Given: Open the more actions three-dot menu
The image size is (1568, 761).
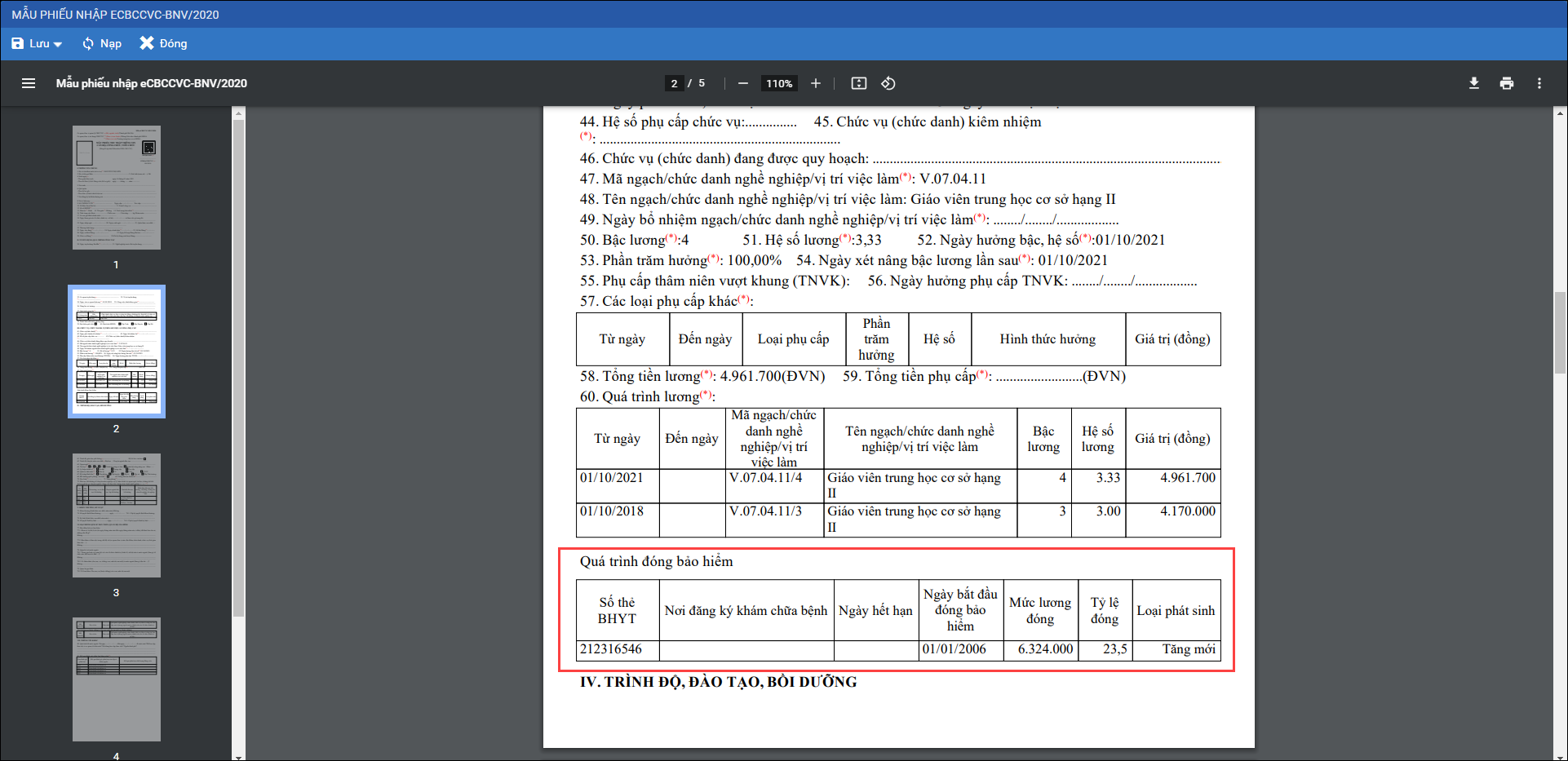Looking at the screenshot, I should [1539, 83].
